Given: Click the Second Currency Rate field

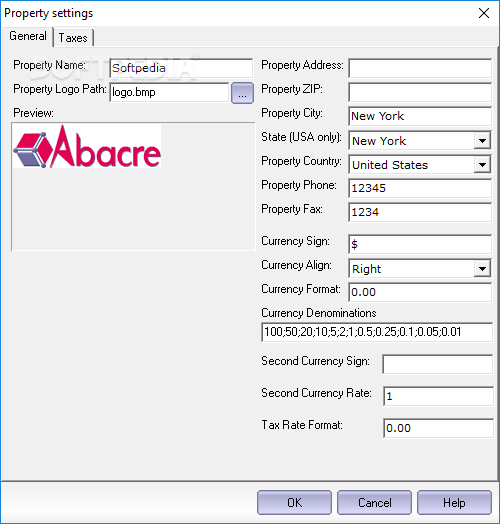Looking at the screenshot, I should 438,396.
